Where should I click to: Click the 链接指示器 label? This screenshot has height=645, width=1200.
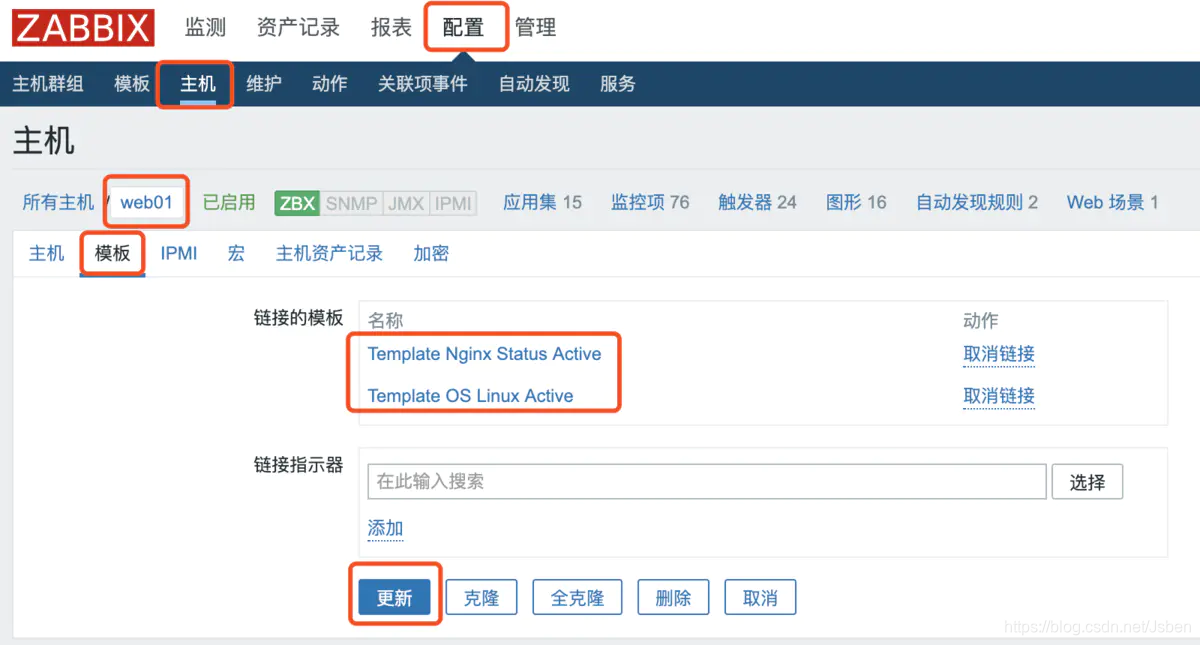[x=298, y=465]
